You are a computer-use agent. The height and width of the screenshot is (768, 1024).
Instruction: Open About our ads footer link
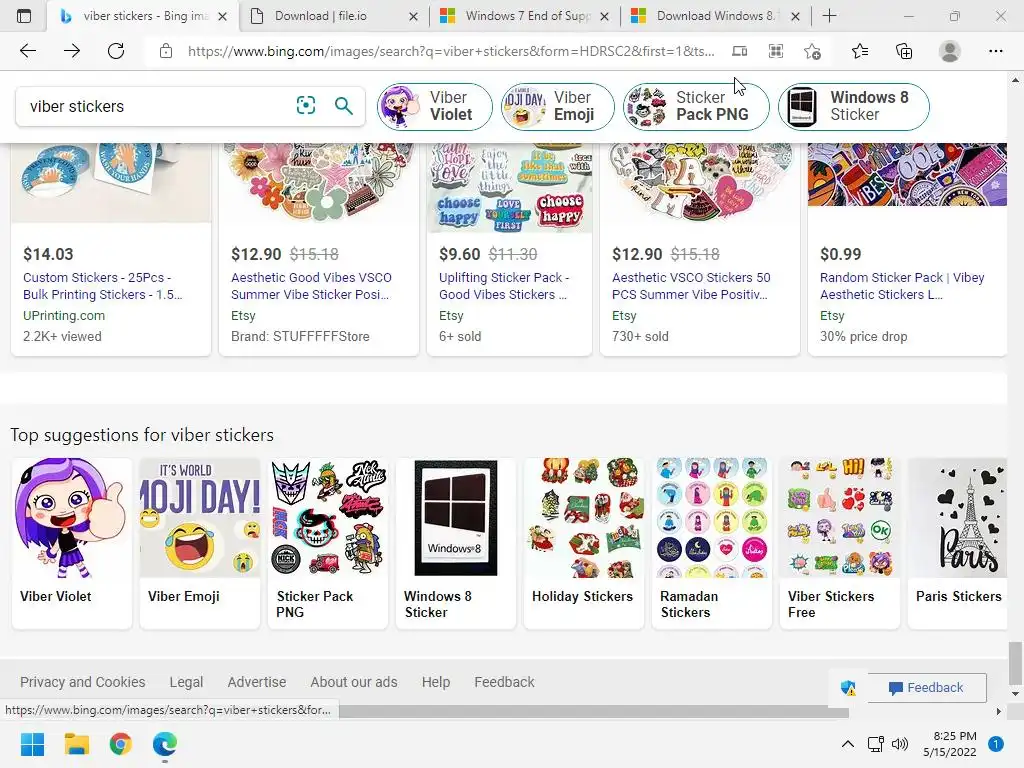[x=354, y=682]
